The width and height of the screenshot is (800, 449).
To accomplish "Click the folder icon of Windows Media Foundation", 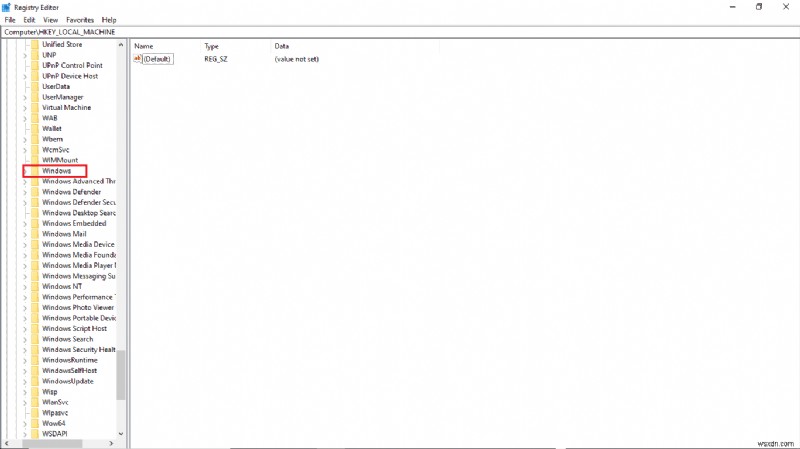I will (35, 255).
